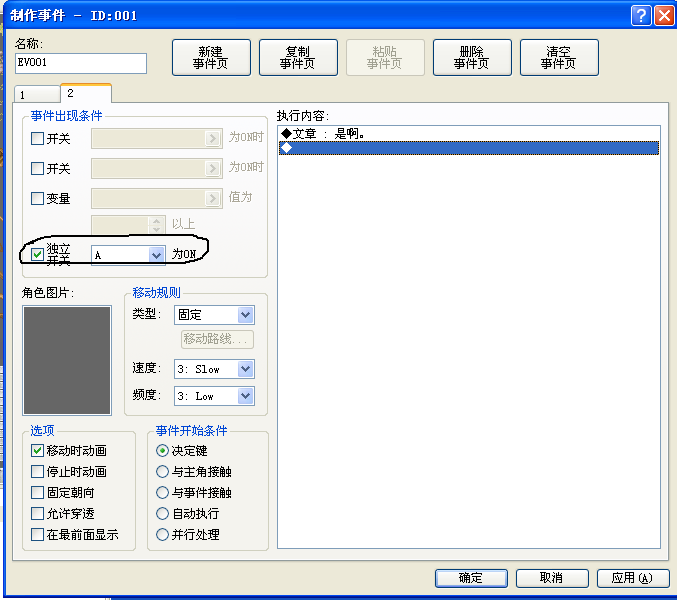Open the 速度 3: Slow dropdown
677x600 pixels.
coord(214,369)
